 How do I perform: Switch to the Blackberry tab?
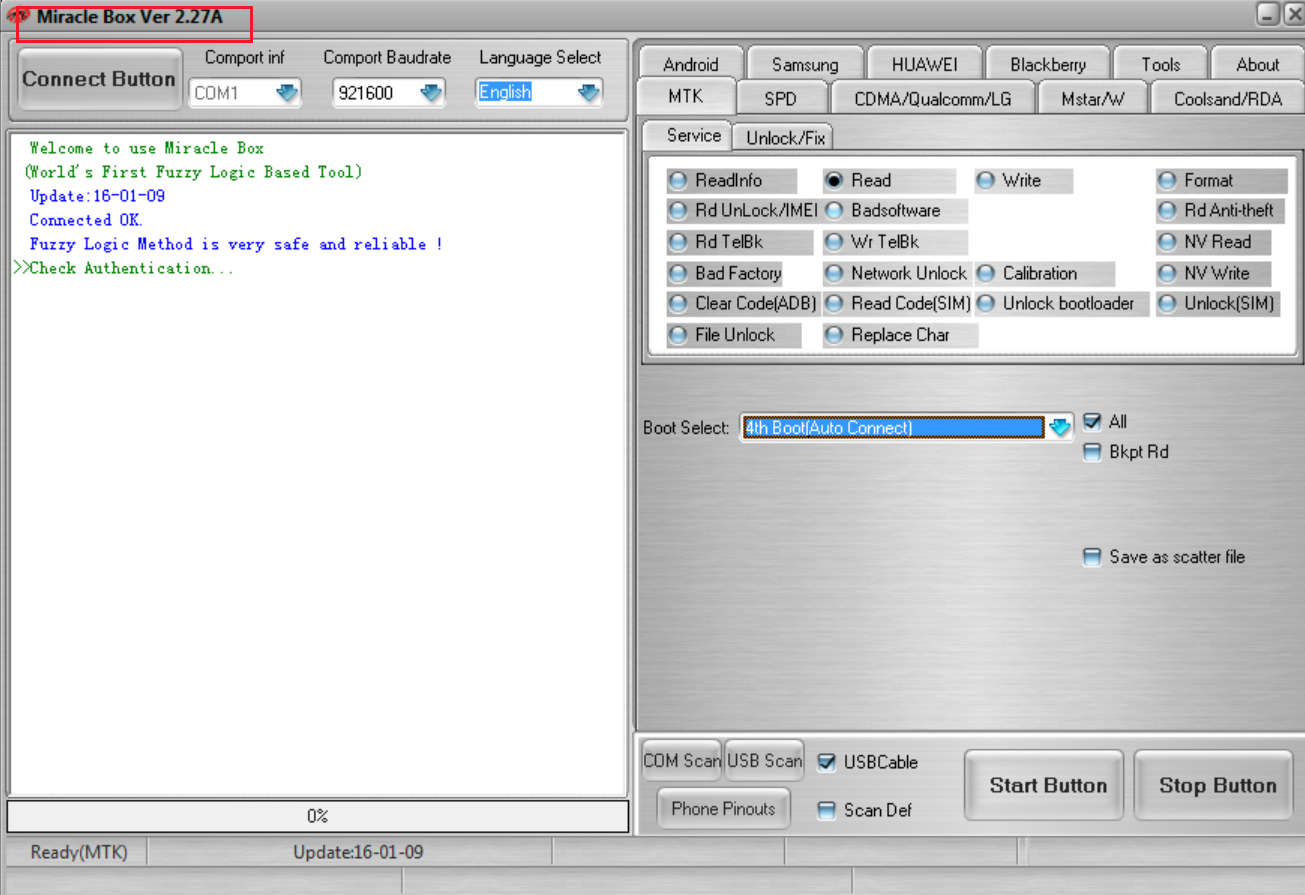tap(1048, 64)
